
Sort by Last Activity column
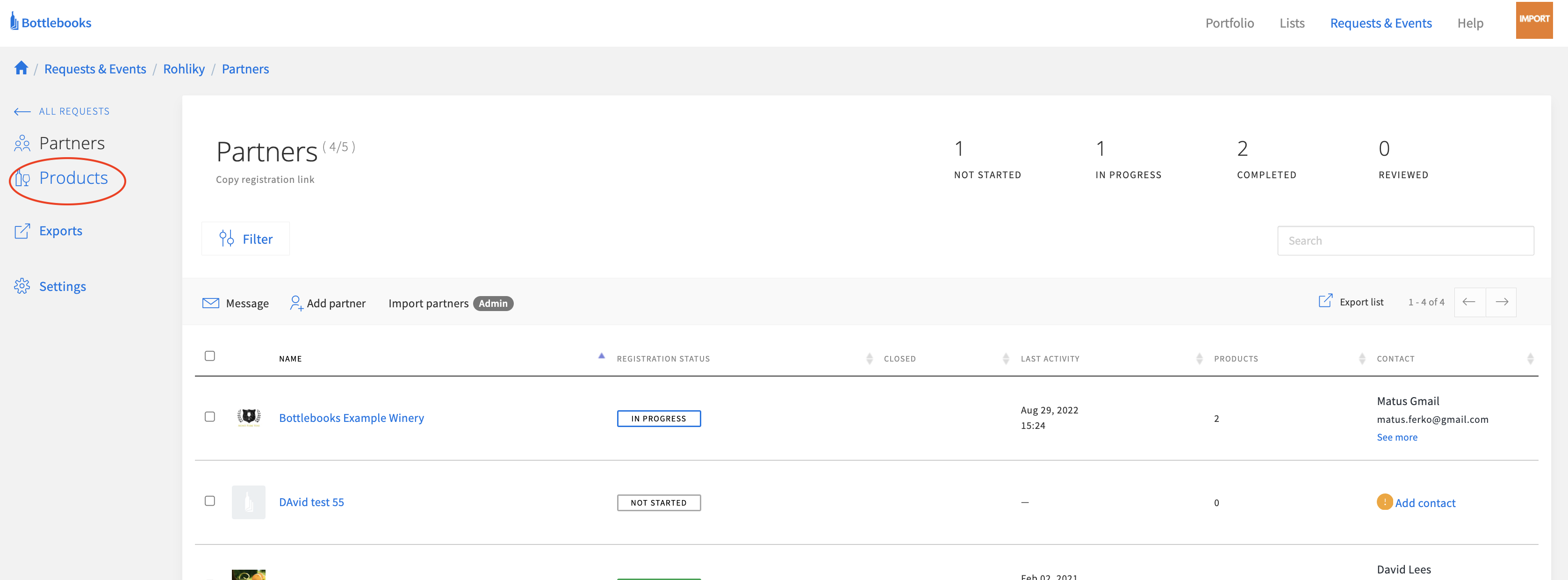[1050, 359]
